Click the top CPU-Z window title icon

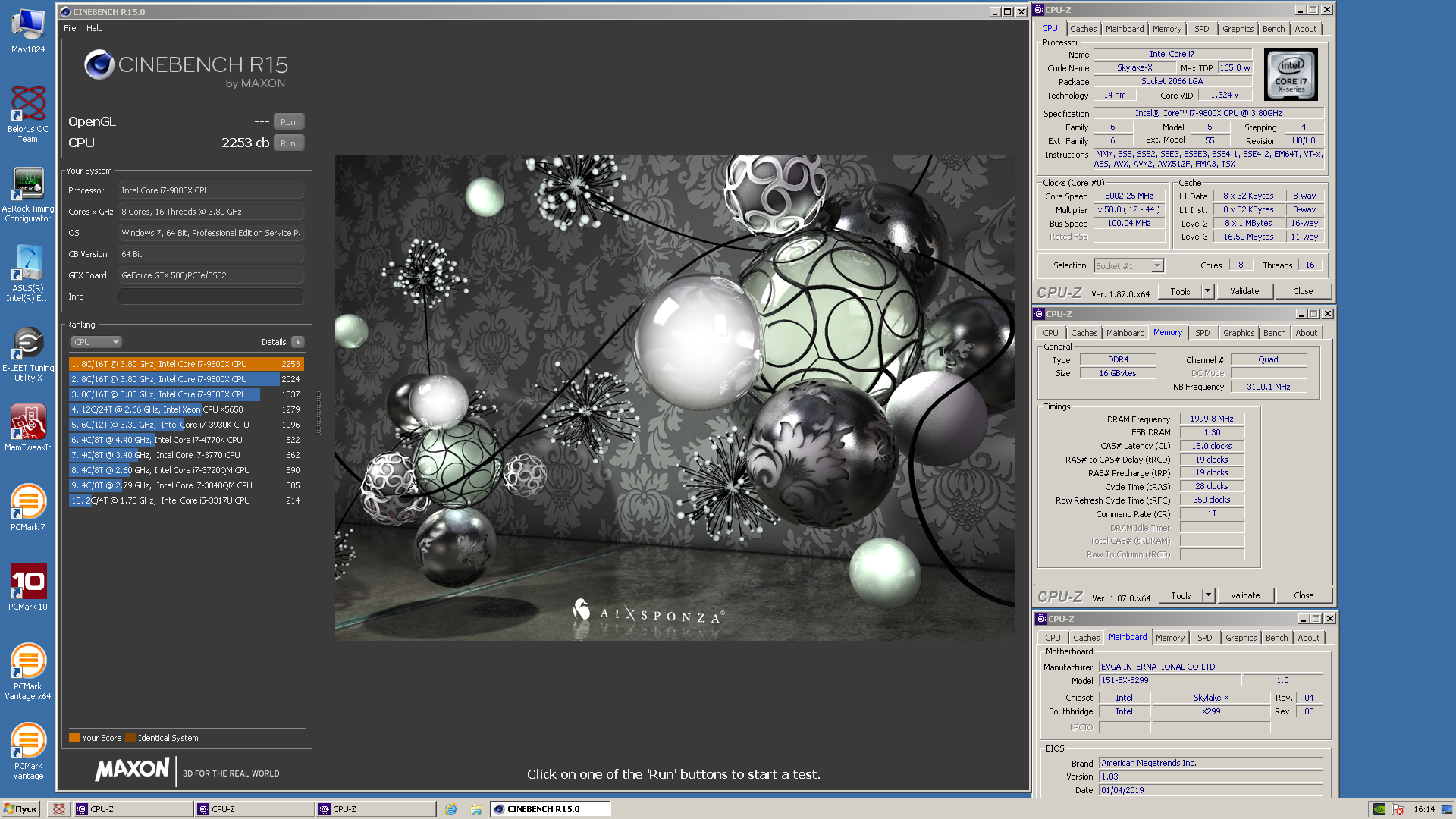1038,10
